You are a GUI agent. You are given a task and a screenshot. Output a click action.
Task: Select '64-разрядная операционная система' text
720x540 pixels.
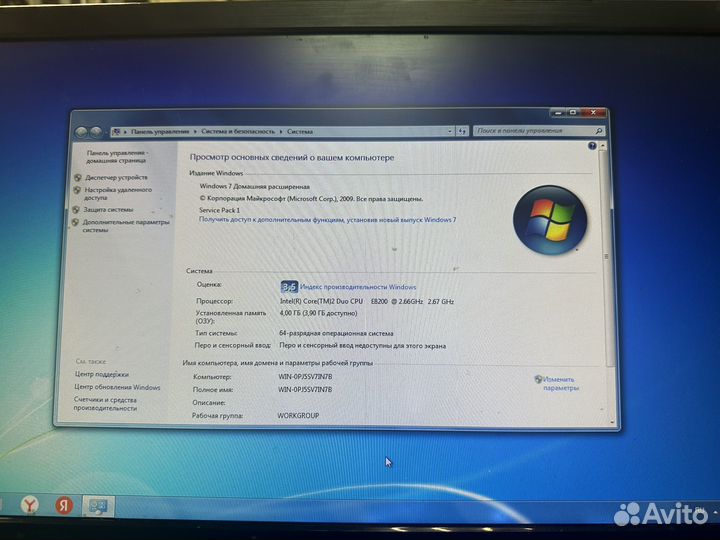coord(336,333)
